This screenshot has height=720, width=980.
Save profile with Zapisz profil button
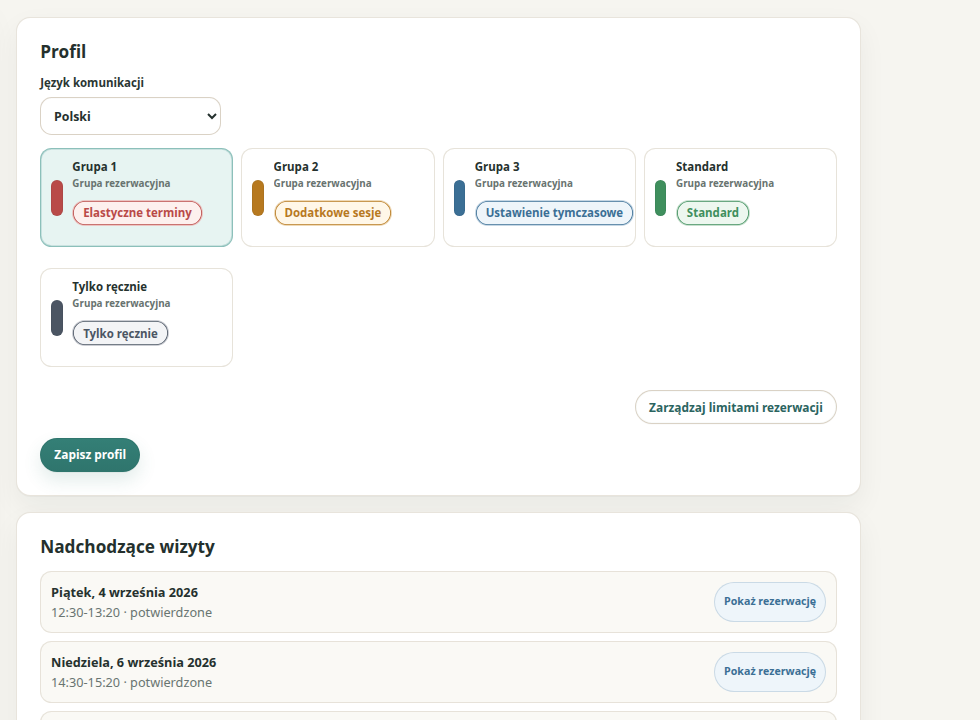(90, 455)
